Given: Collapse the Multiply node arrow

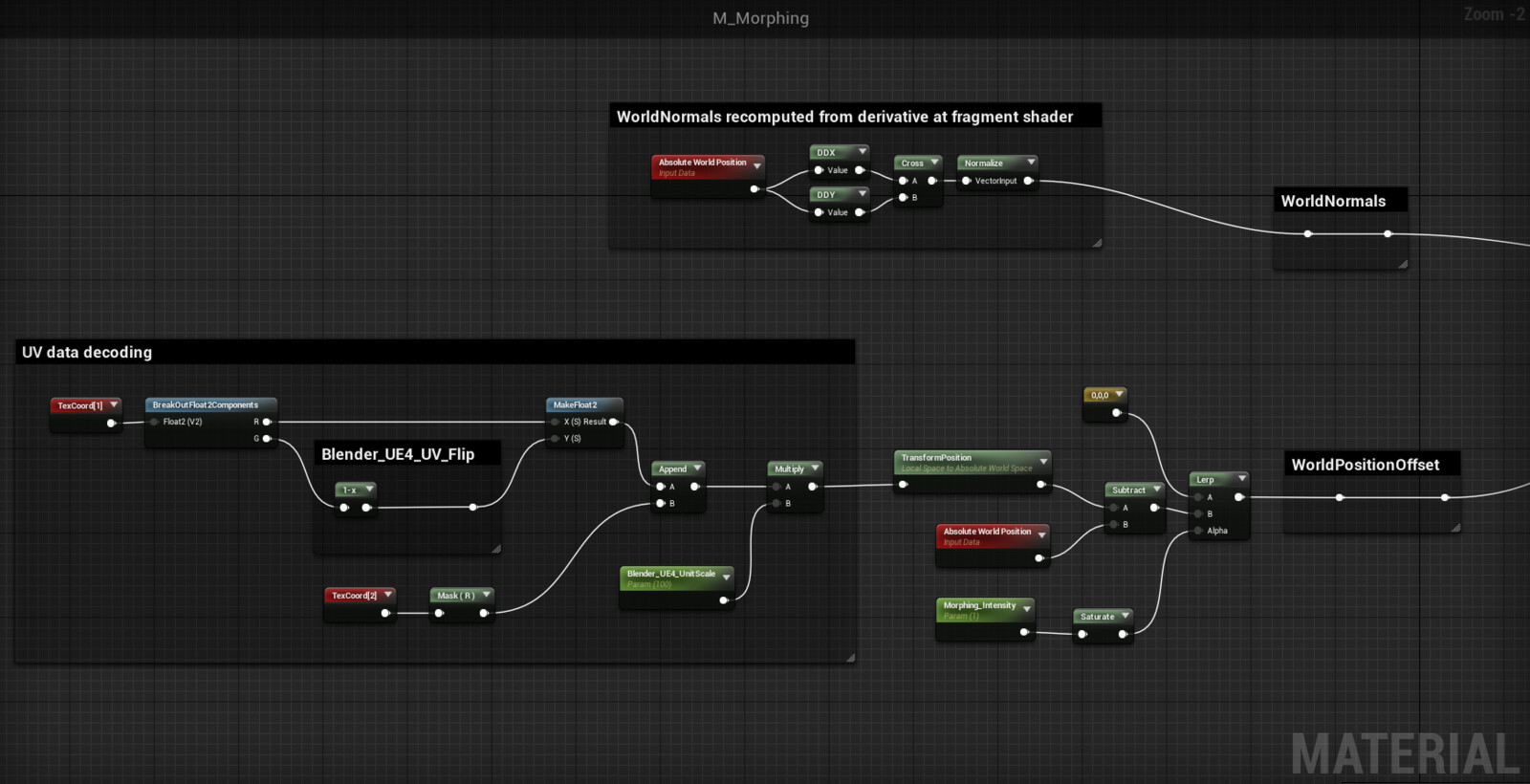Looking at the screenshot, I should click(815, 468).
